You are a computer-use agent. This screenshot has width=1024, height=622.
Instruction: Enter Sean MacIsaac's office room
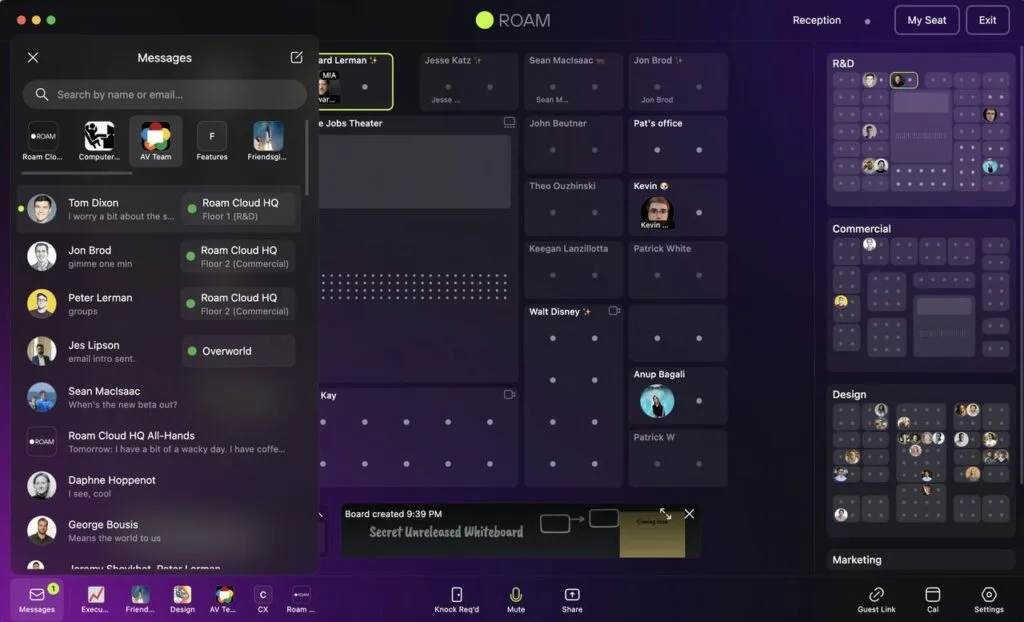(x=573, y=81)
